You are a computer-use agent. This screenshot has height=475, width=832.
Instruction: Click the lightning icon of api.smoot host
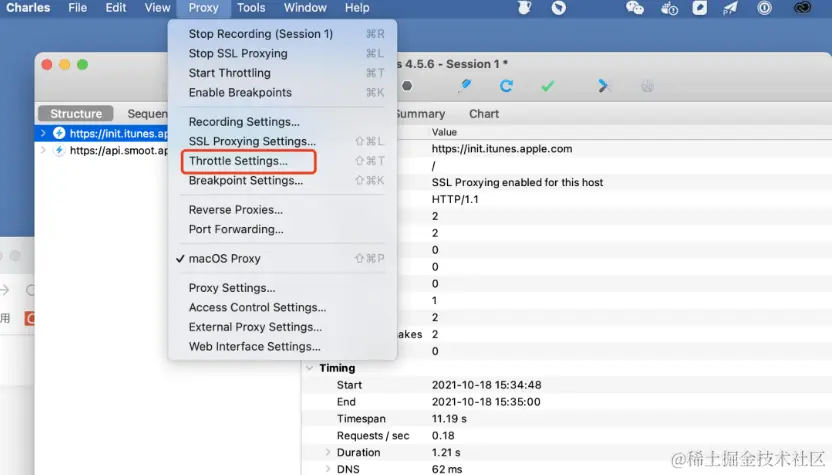coord(59,151)
